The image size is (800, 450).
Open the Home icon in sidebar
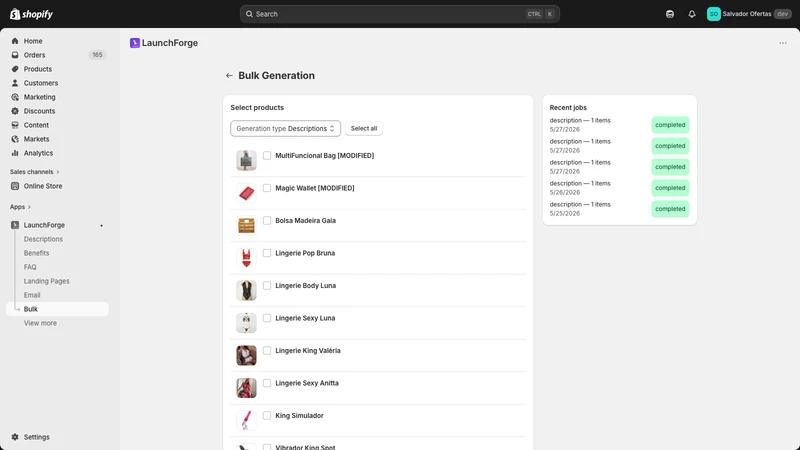(x=15, y=41)
